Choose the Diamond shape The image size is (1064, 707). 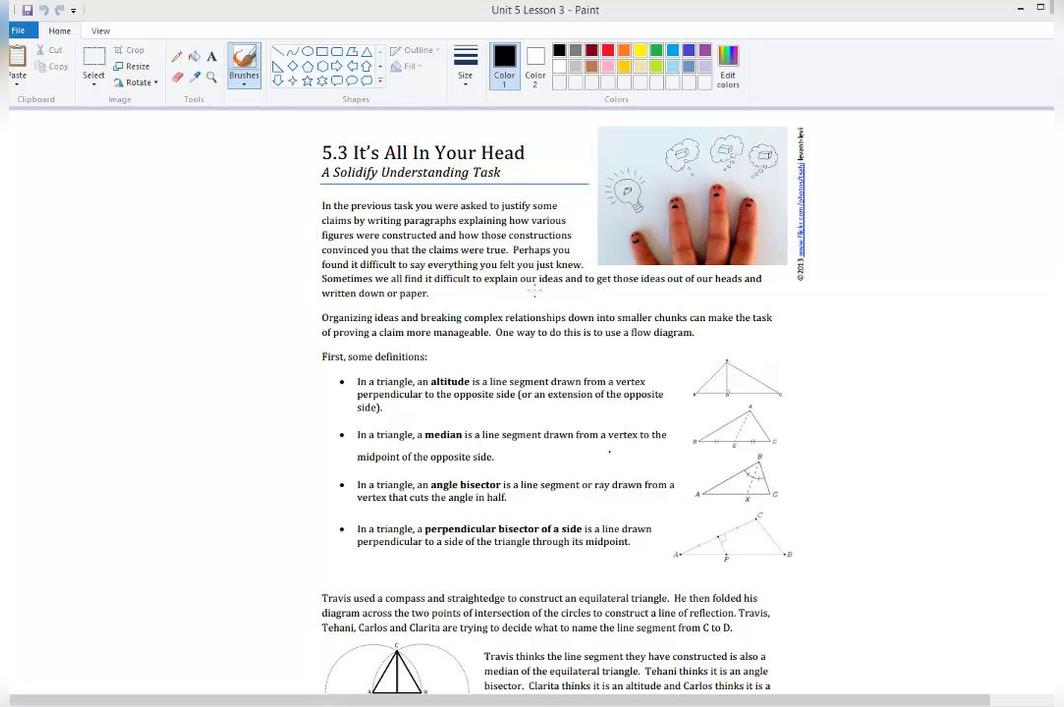[292, 66]
